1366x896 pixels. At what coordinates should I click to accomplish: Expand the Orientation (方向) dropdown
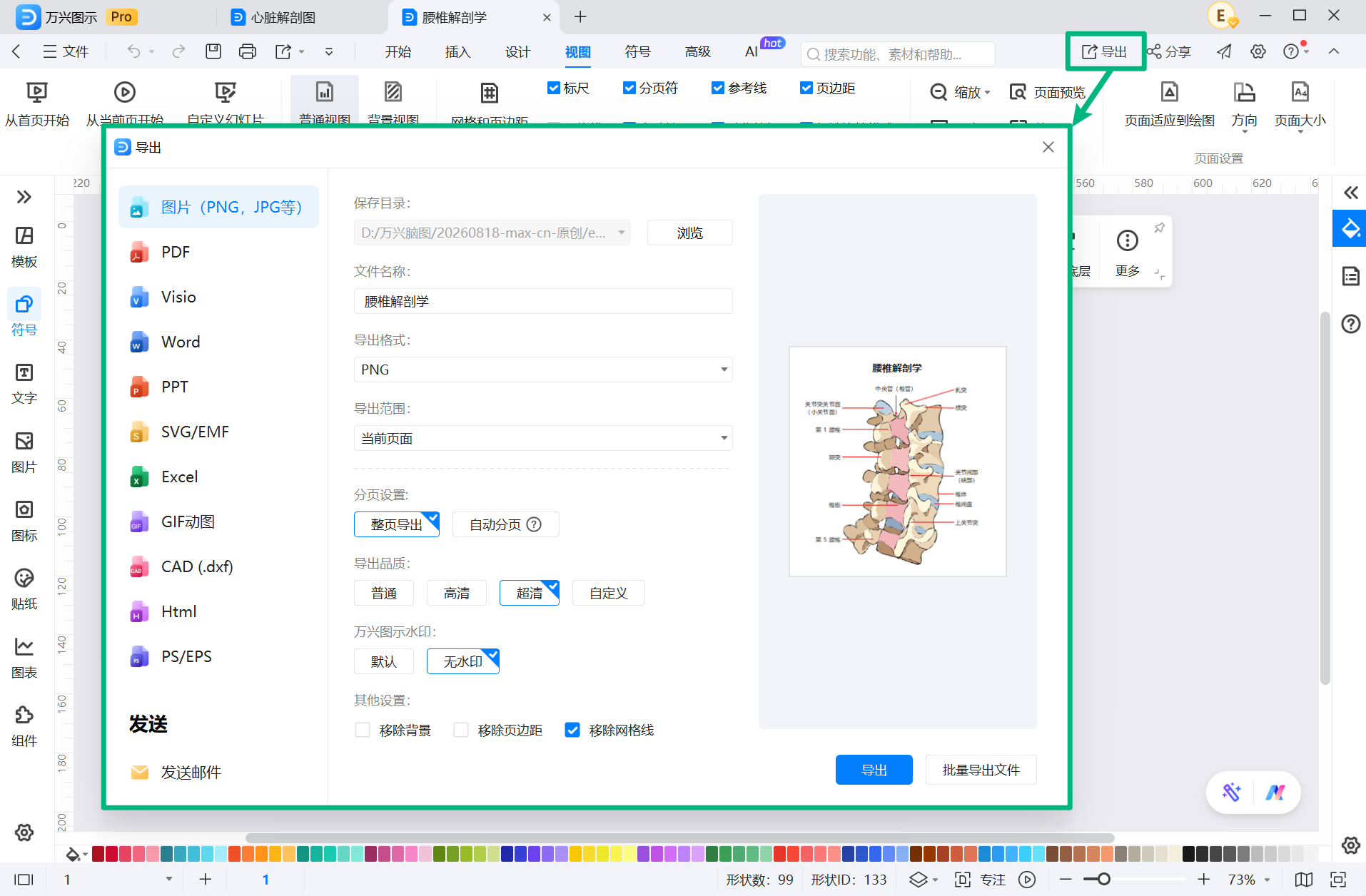[1245, 131]
